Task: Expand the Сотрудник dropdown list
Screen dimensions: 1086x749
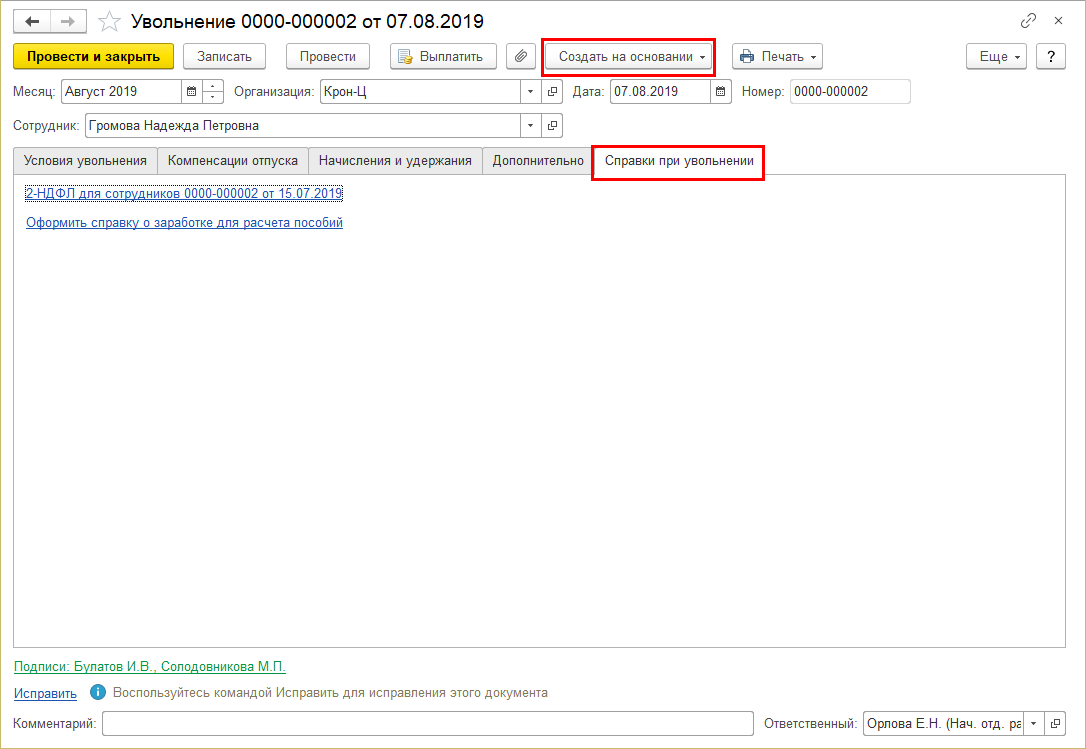Action: pyautogui.click(x=531, y=125)
